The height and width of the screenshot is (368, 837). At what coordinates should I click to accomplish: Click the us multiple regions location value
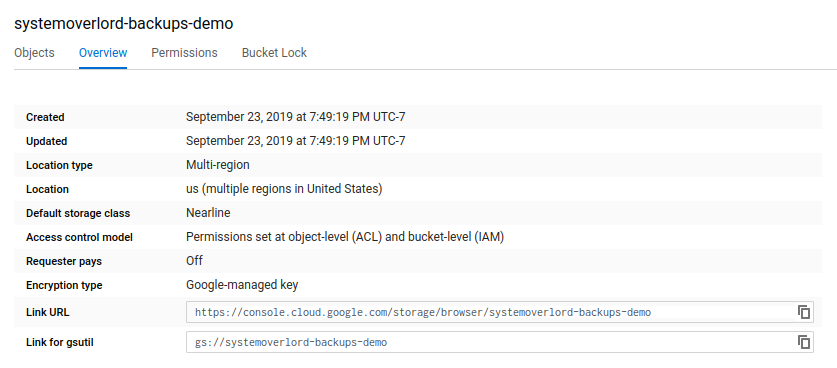284,189
